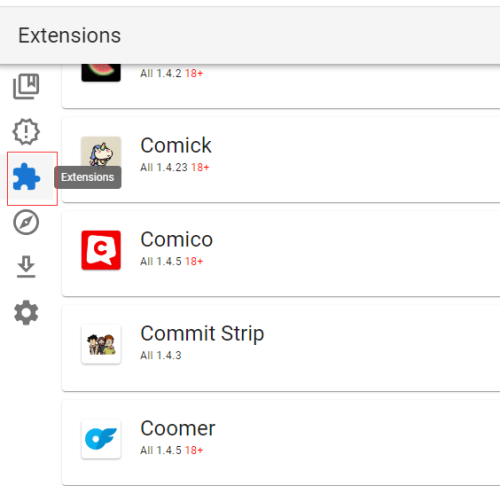Image resolution: width=500 pixels, height=486 pixels.
Task: Open the Downloads arrow icon
Action: pyautogui.click(x=26, y=267)
